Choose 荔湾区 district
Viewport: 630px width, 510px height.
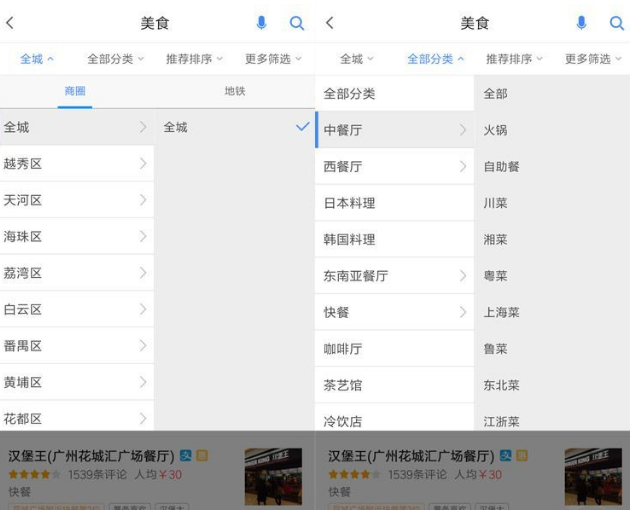77,273
